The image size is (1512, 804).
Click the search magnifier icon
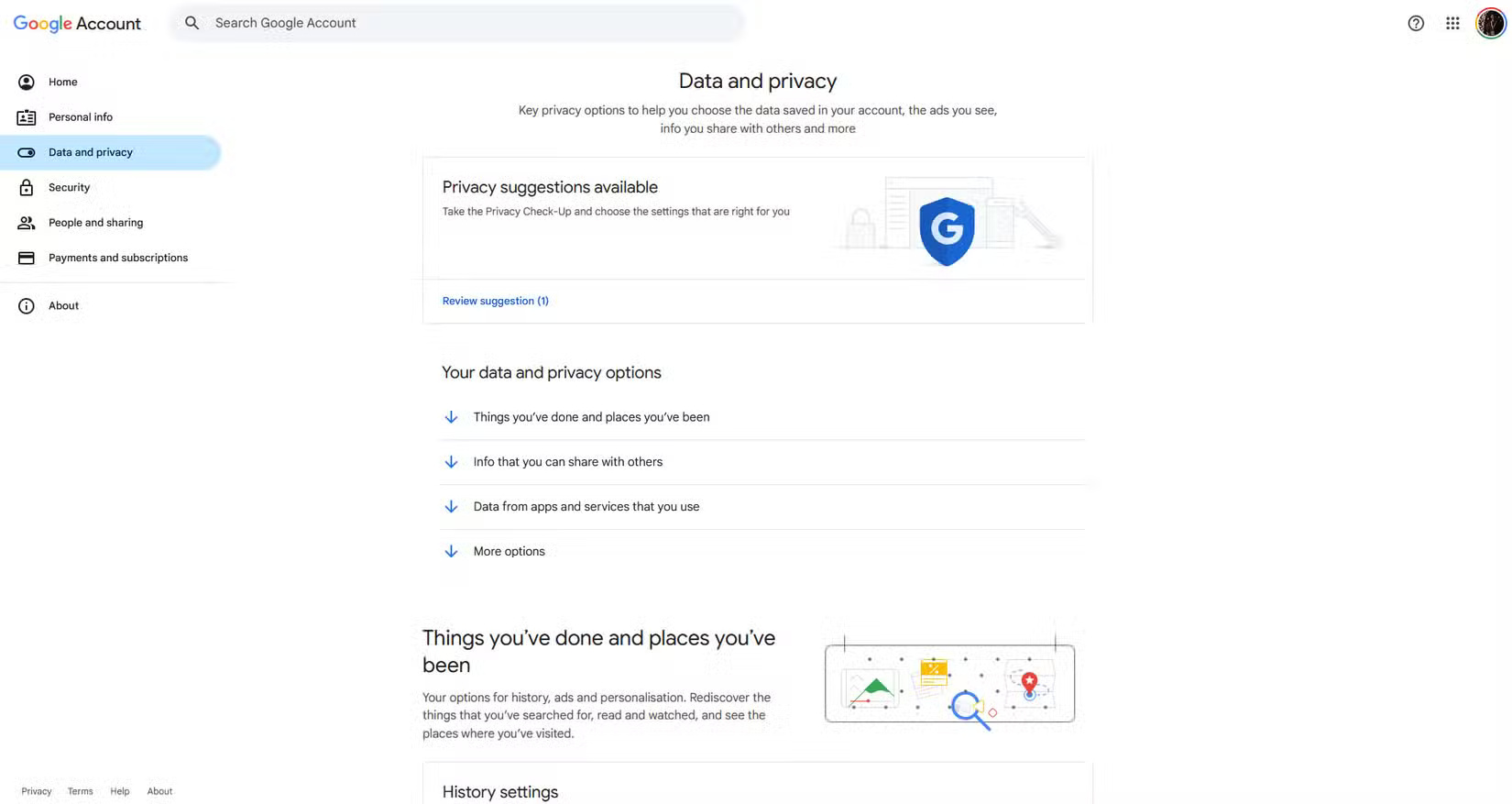(x=192, y=22)
